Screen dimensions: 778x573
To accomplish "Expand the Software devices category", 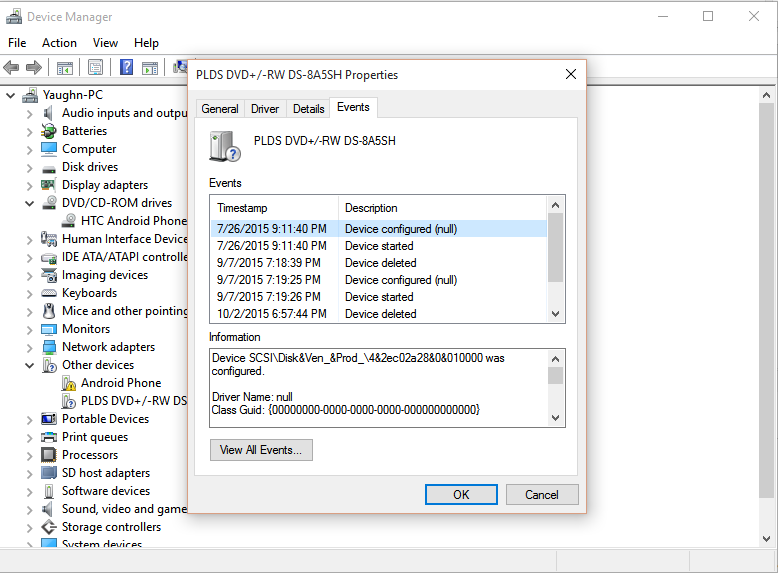I will pyautogui.click(x=29, y=492).
